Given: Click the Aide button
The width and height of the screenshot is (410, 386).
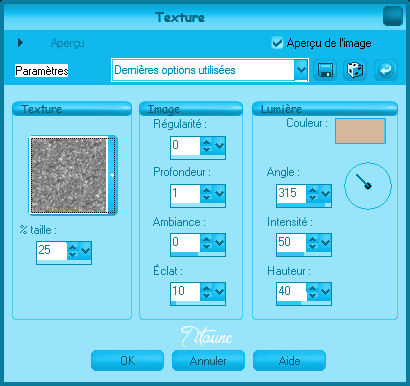Looking at the screenshot, I should pos(289,360).
